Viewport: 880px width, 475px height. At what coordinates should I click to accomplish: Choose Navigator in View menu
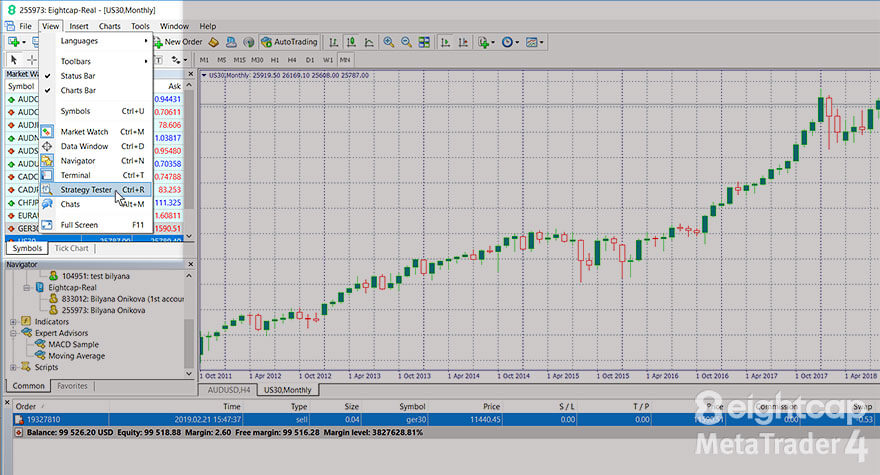(96, 161)
